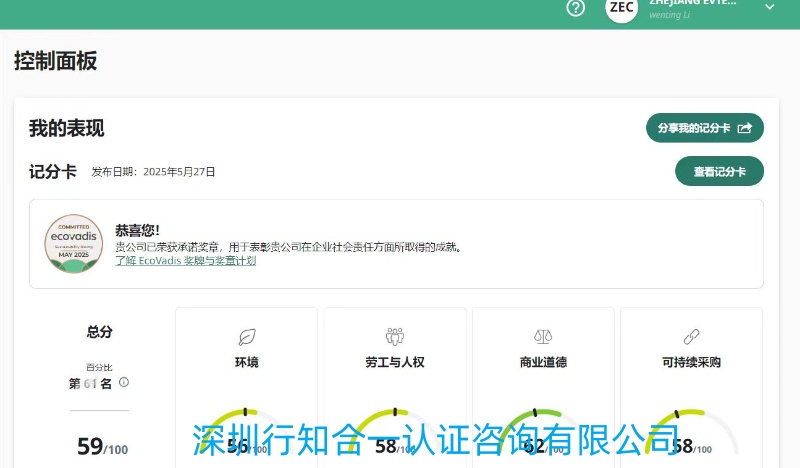Click the percentile info icon
The width and height of the screenshot is (800, 468).
coord(123,382)
